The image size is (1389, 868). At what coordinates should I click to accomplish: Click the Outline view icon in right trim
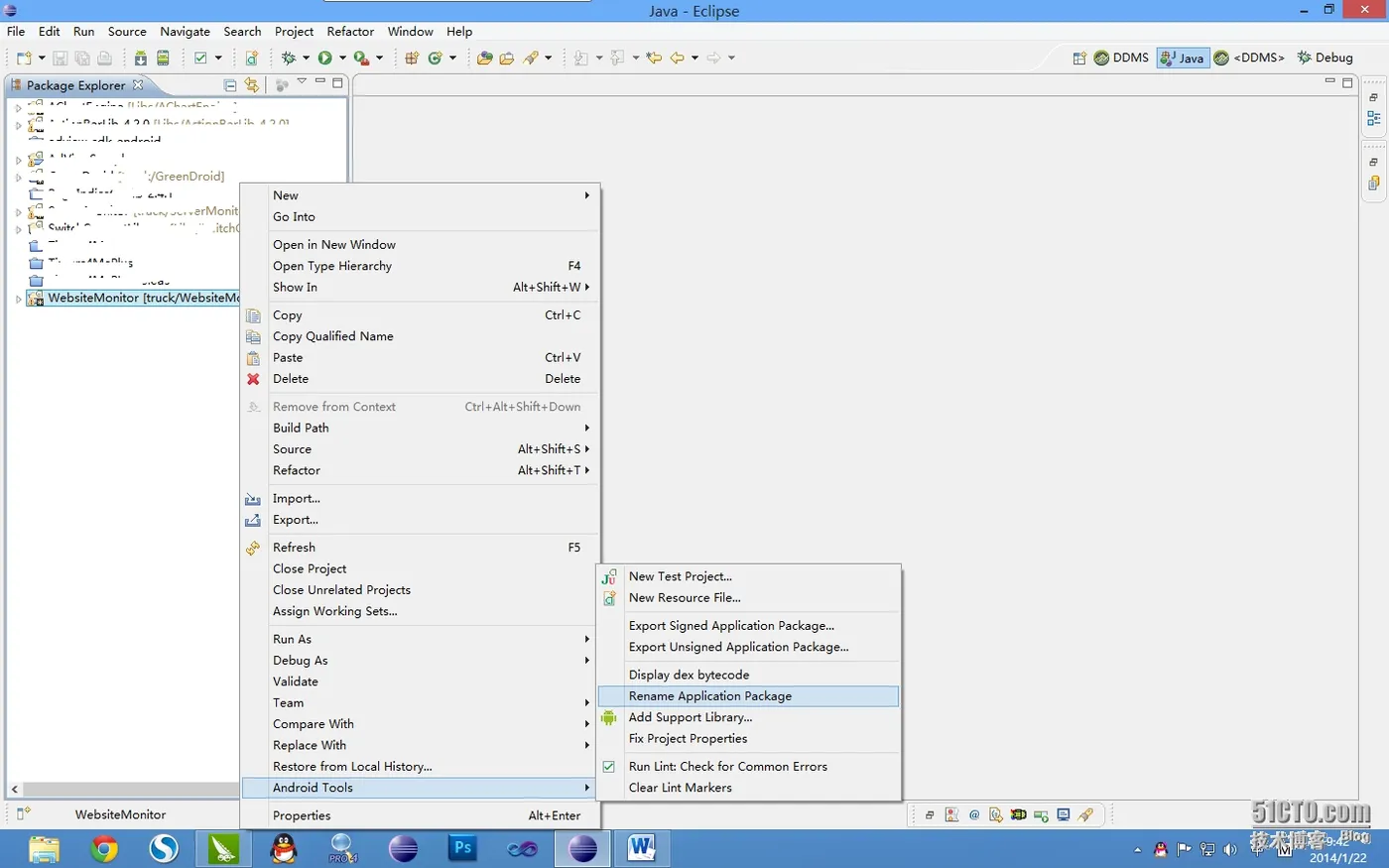coord(1374,118)
